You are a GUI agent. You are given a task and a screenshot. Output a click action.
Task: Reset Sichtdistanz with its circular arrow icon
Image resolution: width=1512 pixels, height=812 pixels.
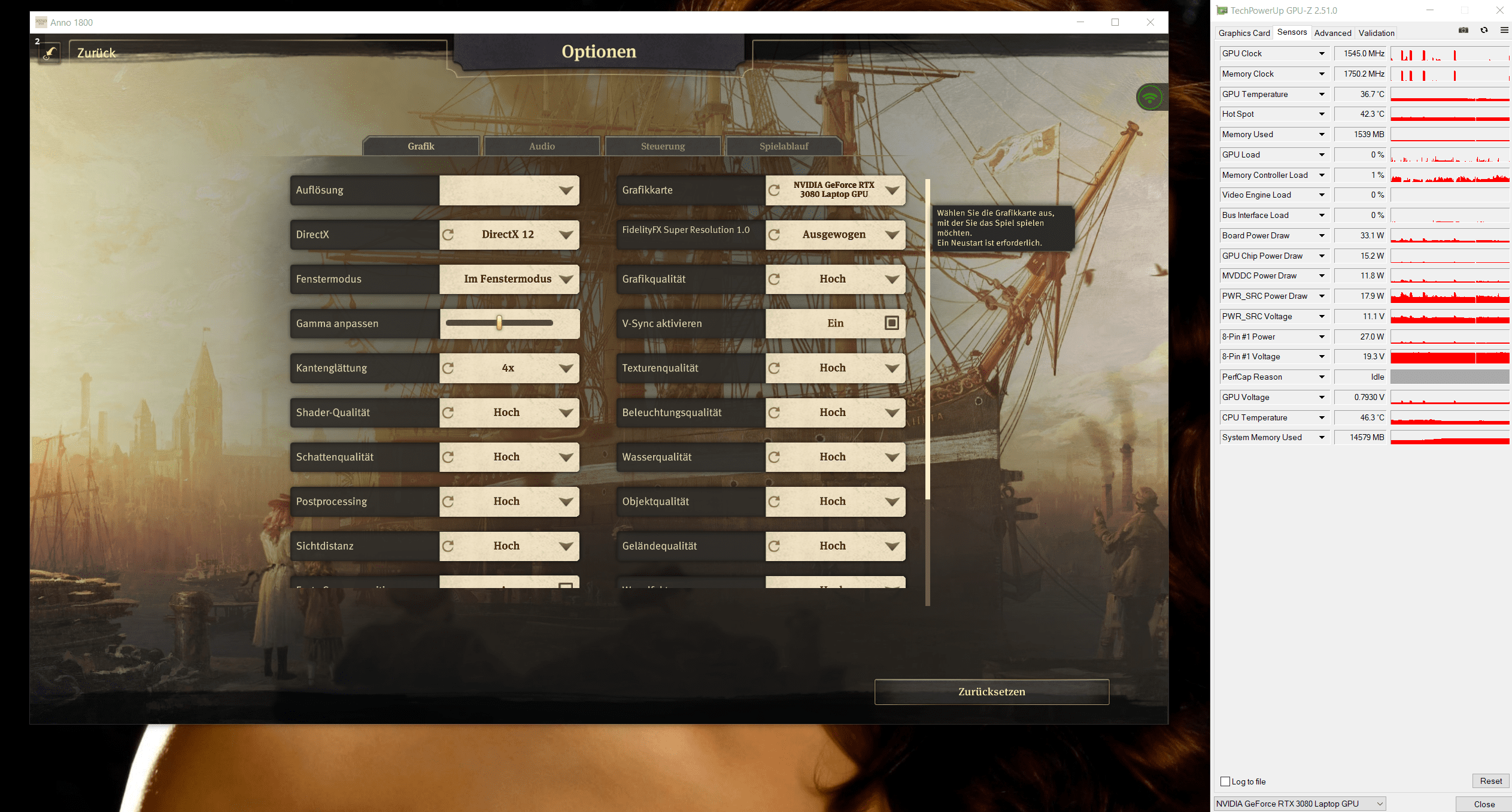(448, 546)
